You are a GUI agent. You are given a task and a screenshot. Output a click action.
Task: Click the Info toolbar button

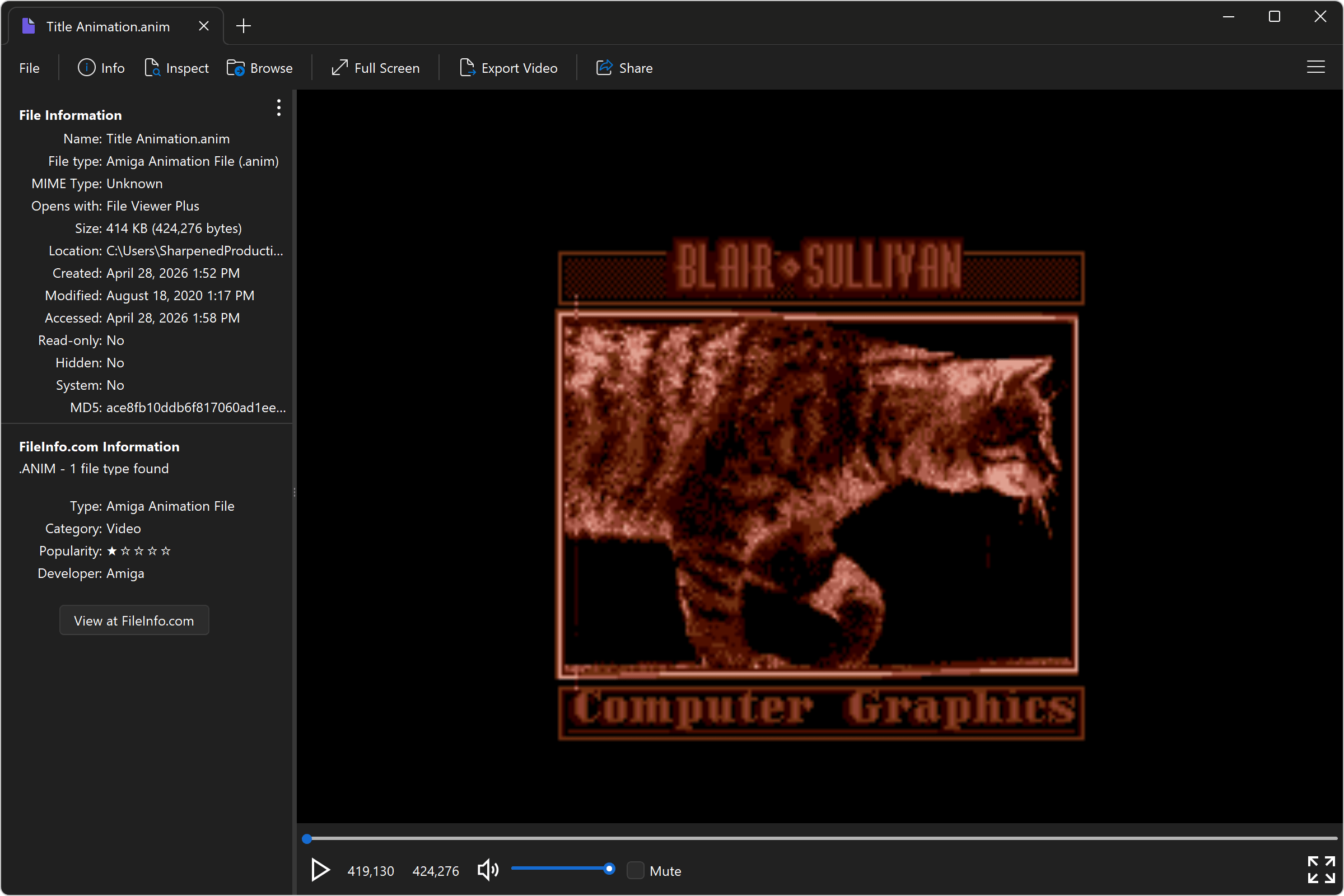101,68
